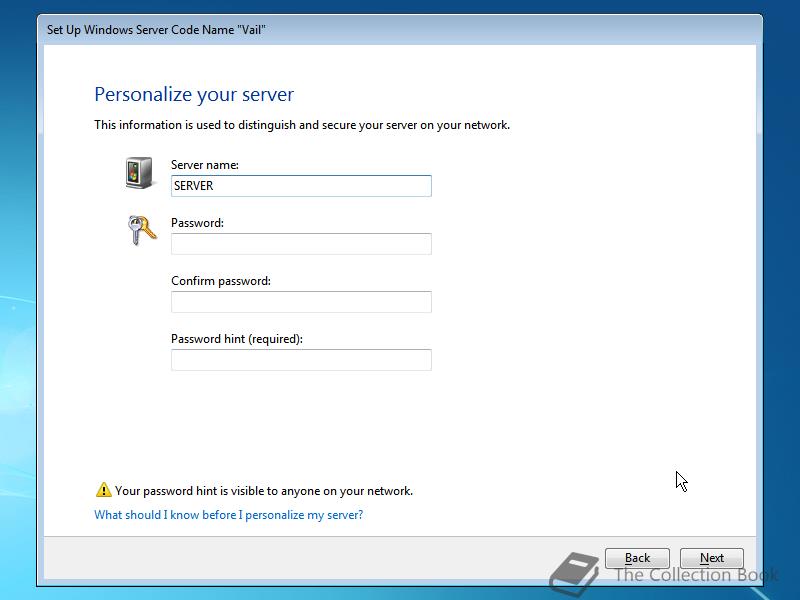Viewport: 800px width, 600px height.
Task: Click the 'This information is used to distinguish' description
Action: pyautogui.click(x=302, y=125)
